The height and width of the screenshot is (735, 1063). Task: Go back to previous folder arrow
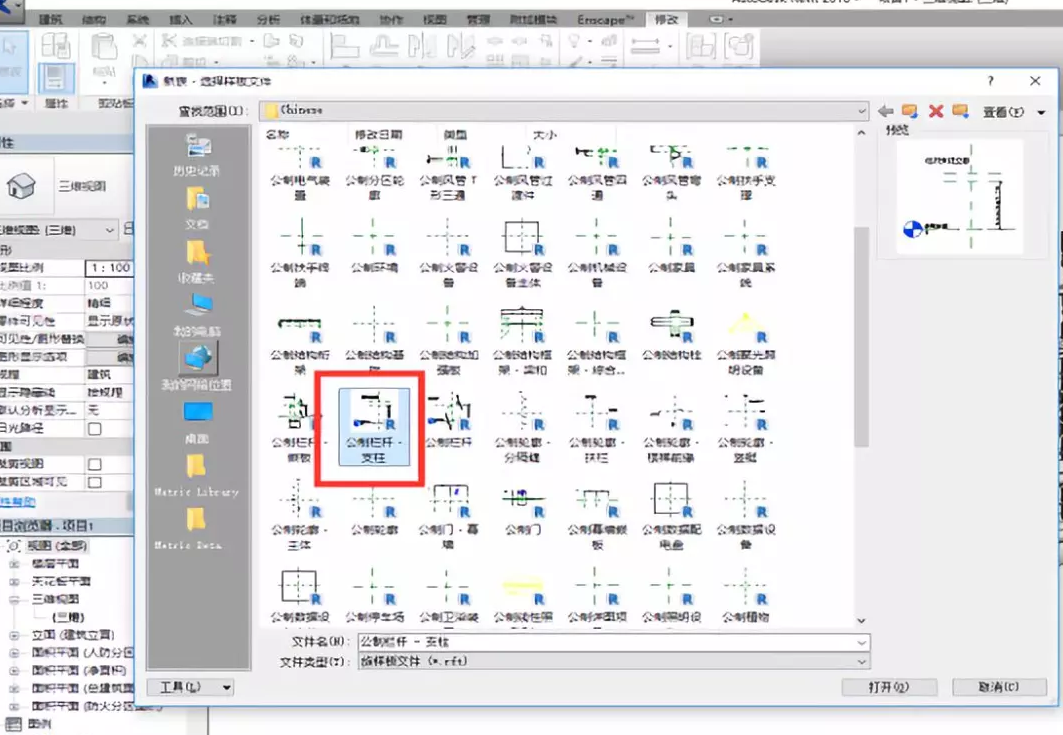[x=885, y=111]
